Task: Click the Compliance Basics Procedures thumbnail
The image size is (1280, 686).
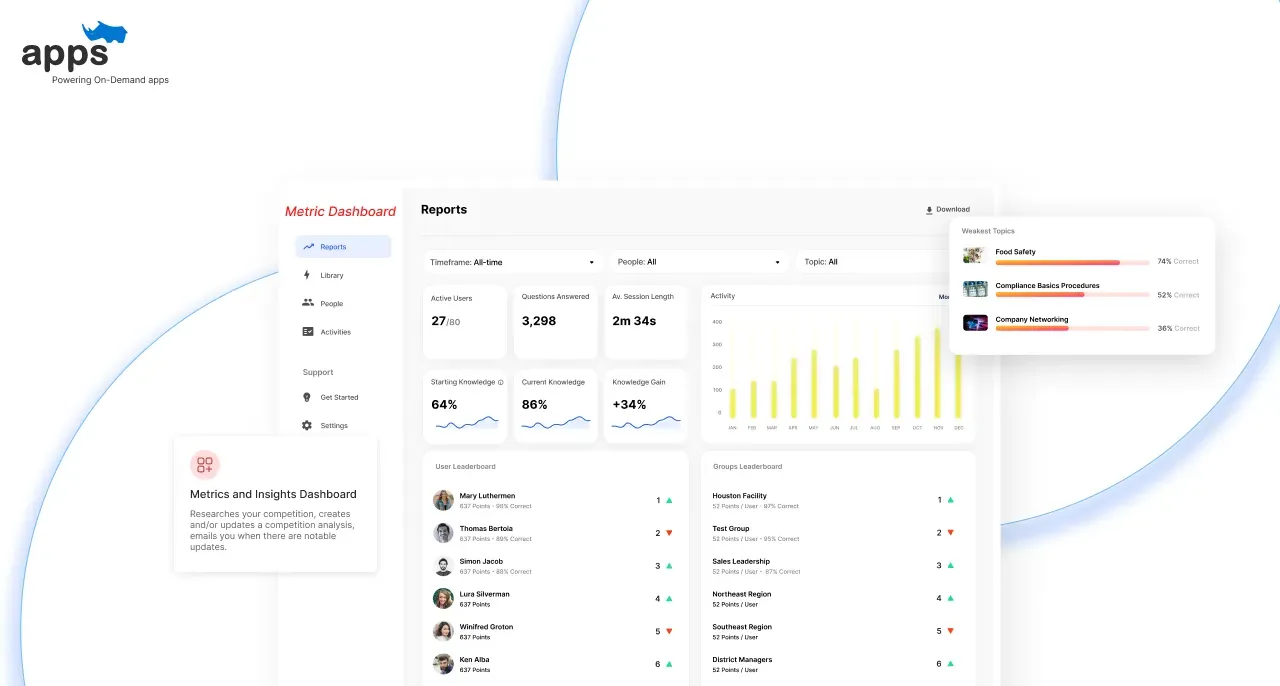Action: coord(975,289)
